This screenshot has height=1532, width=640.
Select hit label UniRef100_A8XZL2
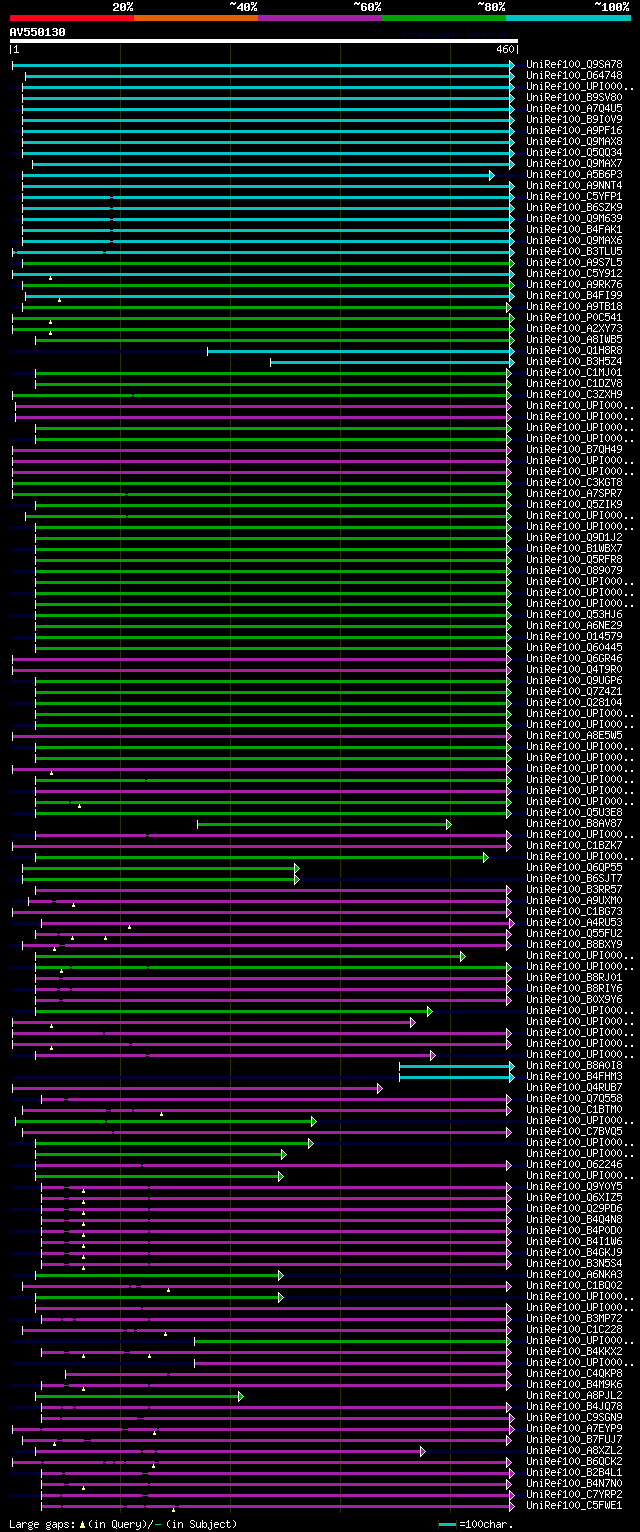[574, 1450]
